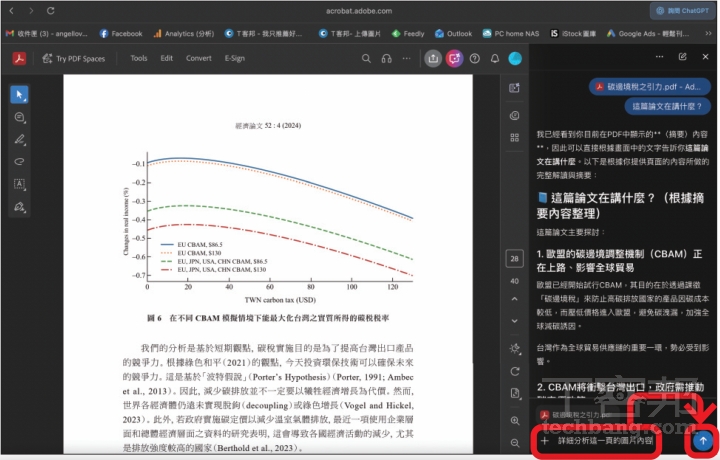The height and width of the screenshot is (460, 720).
Task: Select the text box tool
Action: pos(19,184)
